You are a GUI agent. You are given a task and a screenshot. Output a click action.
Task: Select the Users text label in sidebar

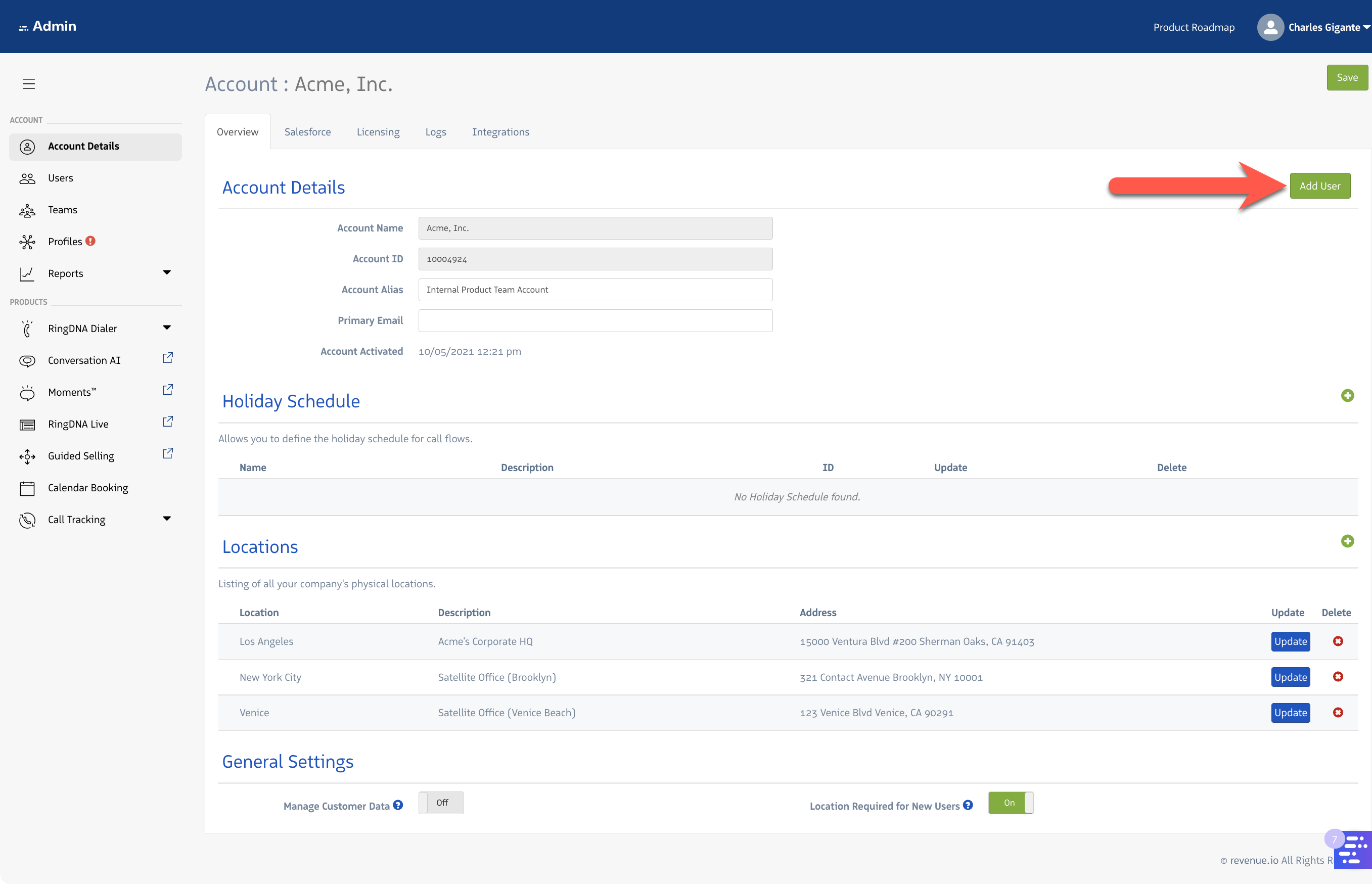coord(60,178)
